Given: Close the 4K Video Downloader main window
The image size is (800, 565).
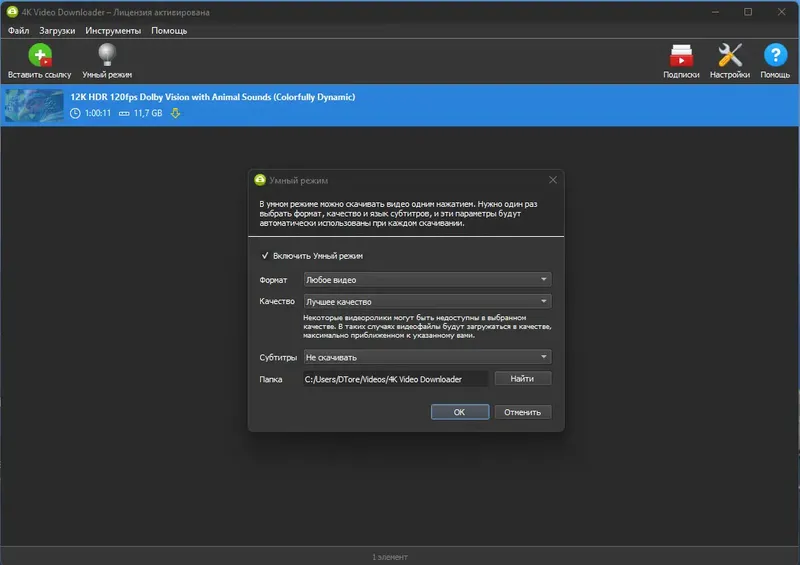Looking at the screenshot, I should 781,12.
